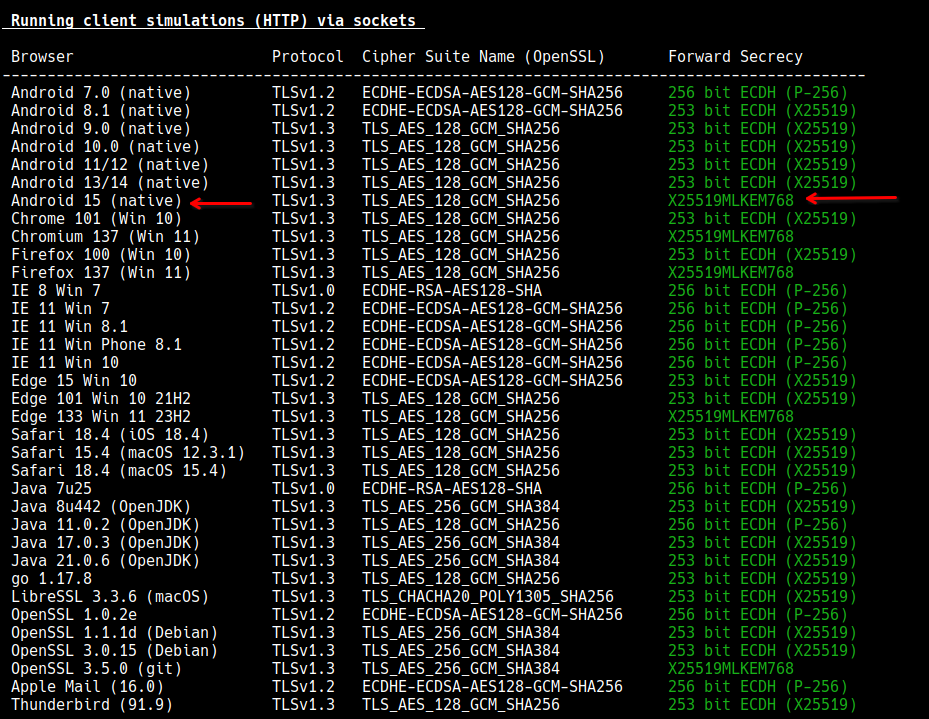Select 'Java 21.0.6 (OpenJDK)' row label

(105, 561)
